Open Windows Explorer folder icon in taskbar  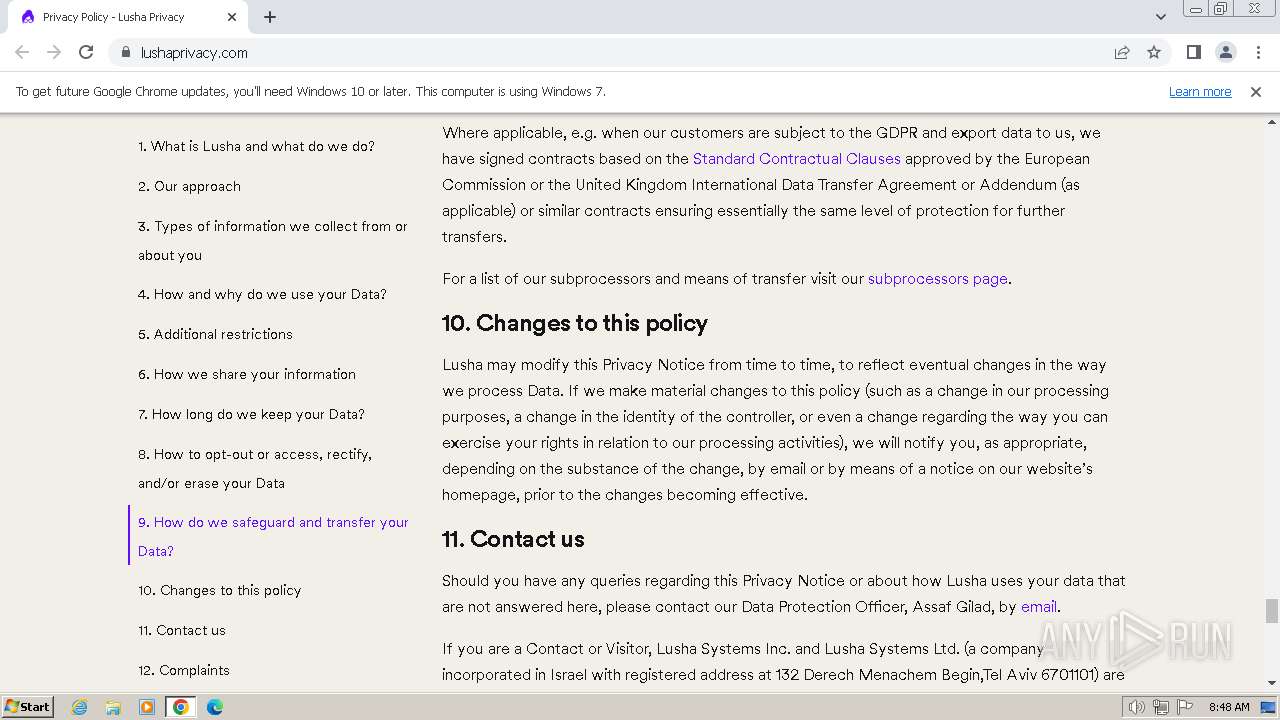tap(113, 707)
